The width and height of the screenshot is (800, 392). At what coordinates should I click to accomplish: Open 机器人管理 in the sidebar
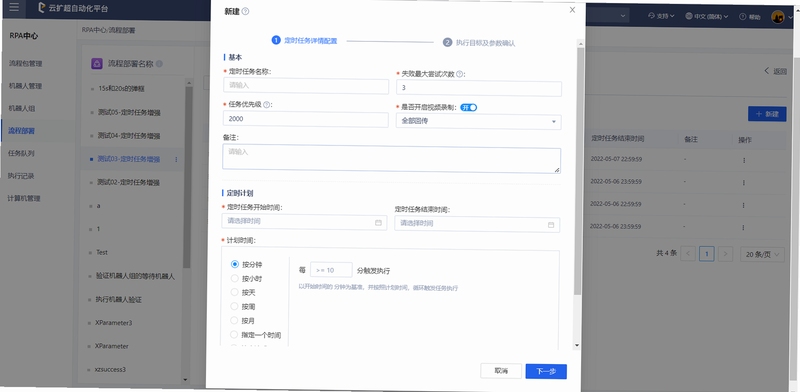[25, 86]
